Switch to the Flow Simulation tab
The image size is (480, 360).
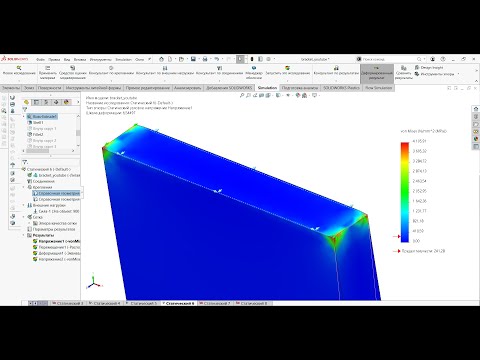point(378,88)
